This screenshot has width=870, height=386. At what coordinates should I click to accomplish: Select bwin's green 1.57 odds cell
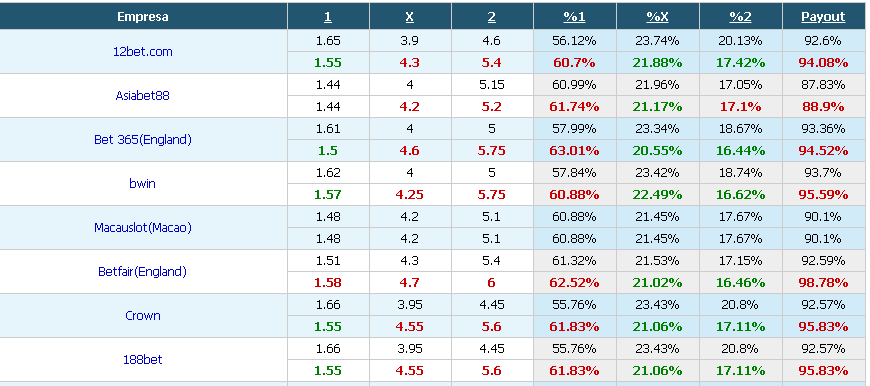pyautogui.click(x=328, y=195)
